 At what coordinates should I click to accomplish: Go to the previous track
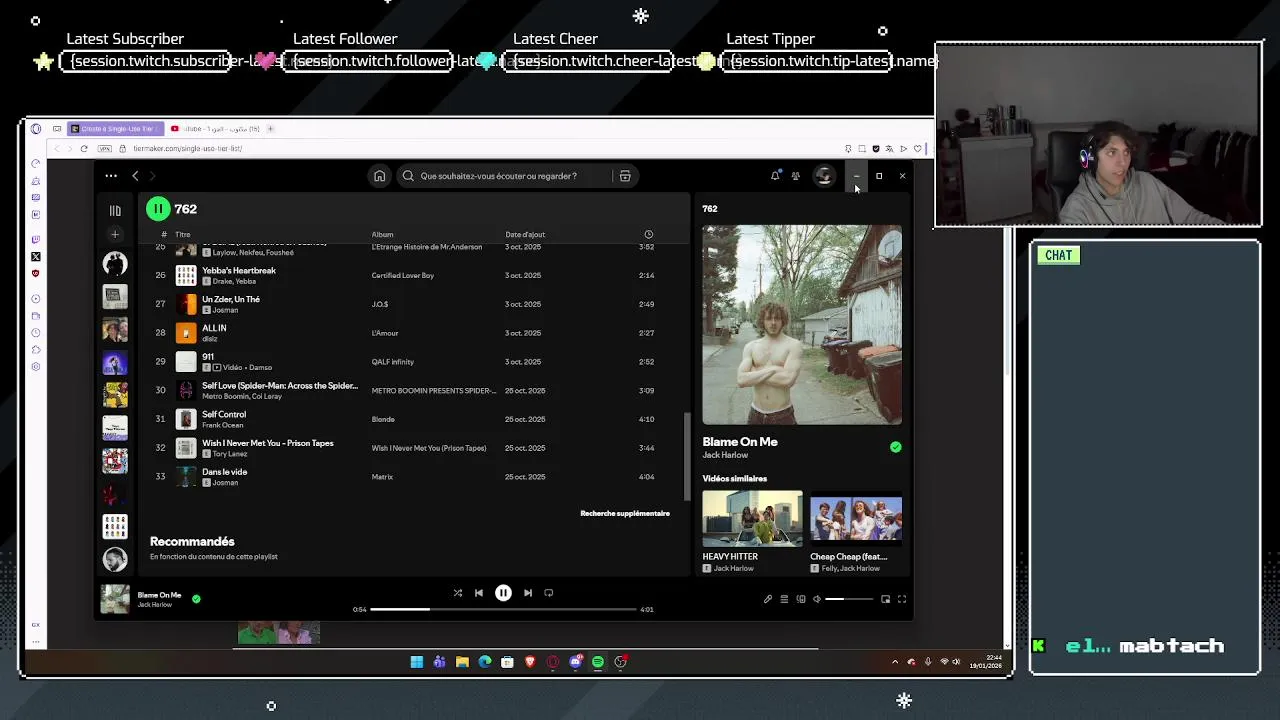(x=479, y=593)
